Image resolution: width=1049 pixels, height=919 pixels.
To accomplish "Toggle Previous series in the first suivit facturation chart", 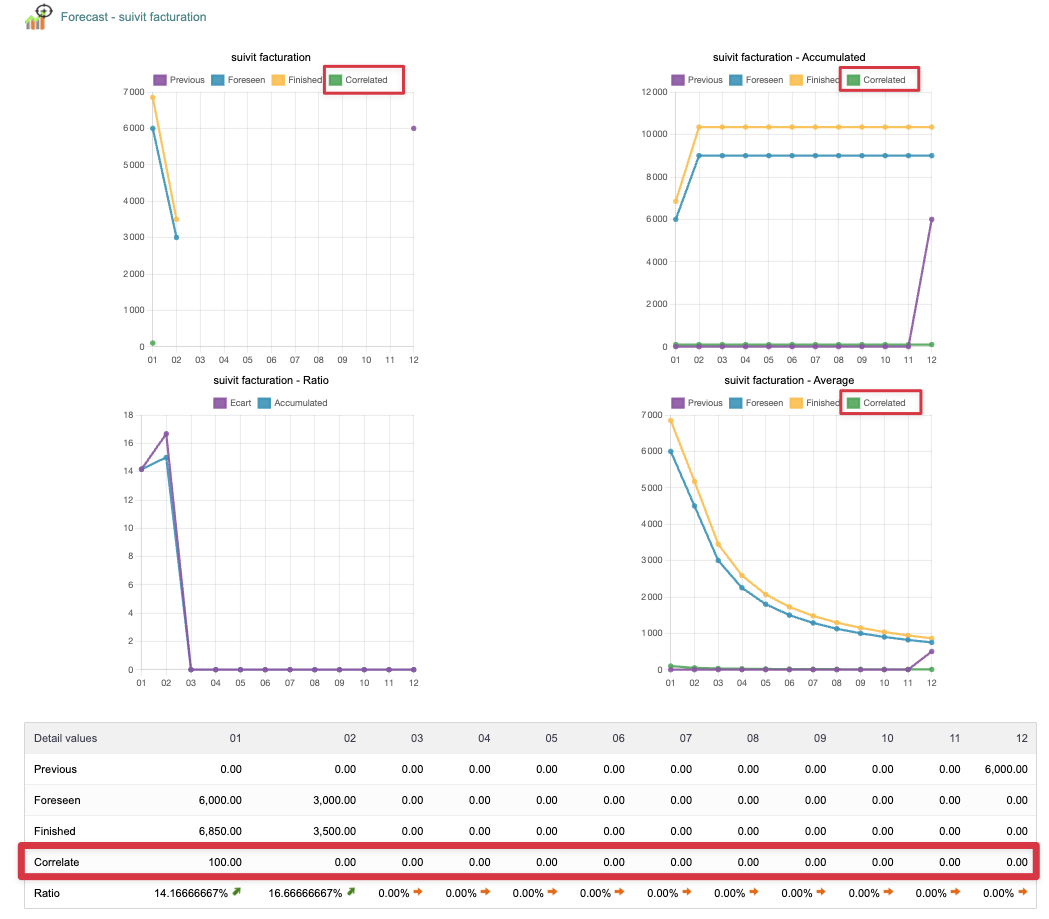I will click(x=179, y=80).
